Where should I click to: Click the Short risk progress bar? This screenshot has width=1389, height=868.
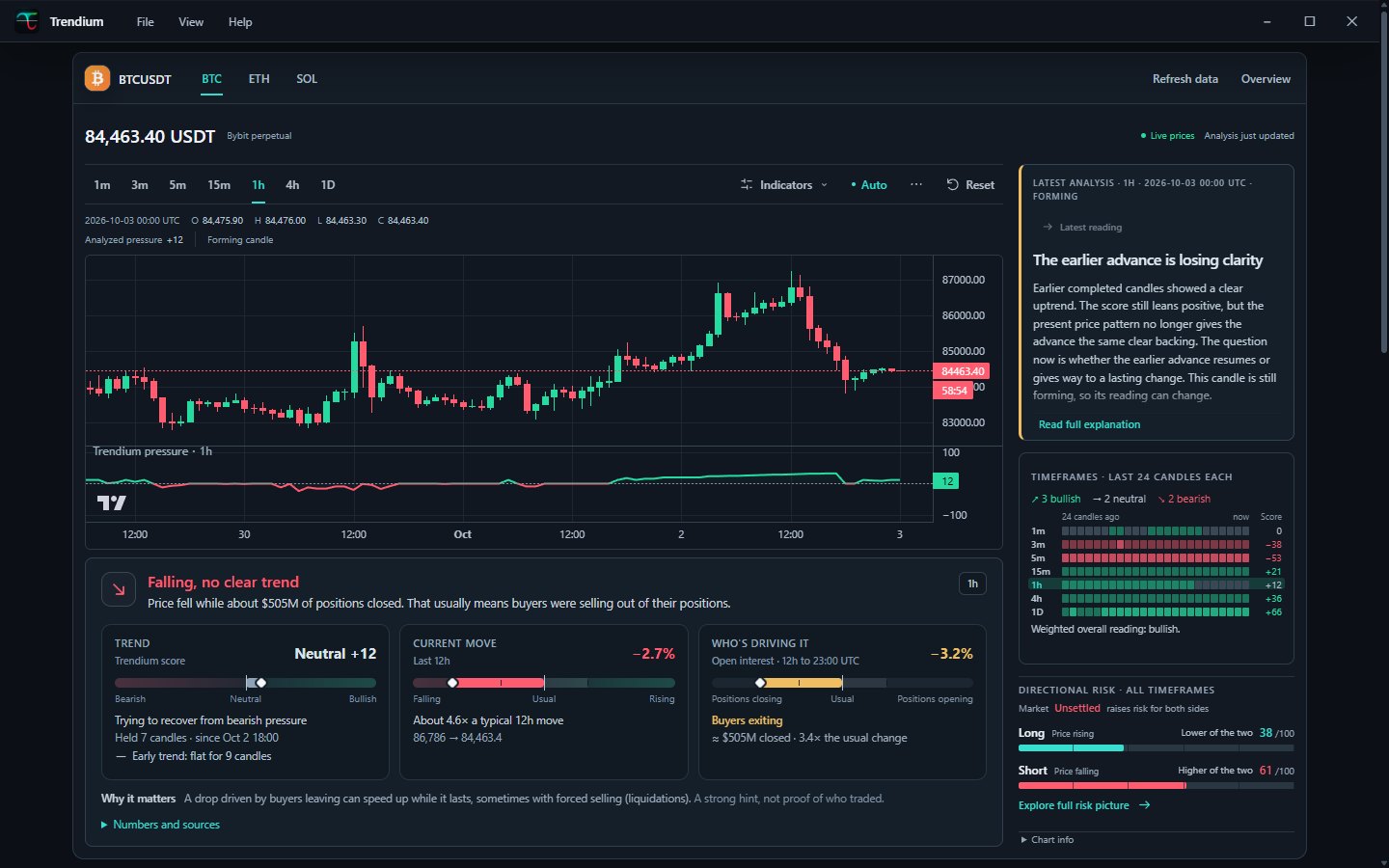pyautogui.click(x=1157, y=785)
